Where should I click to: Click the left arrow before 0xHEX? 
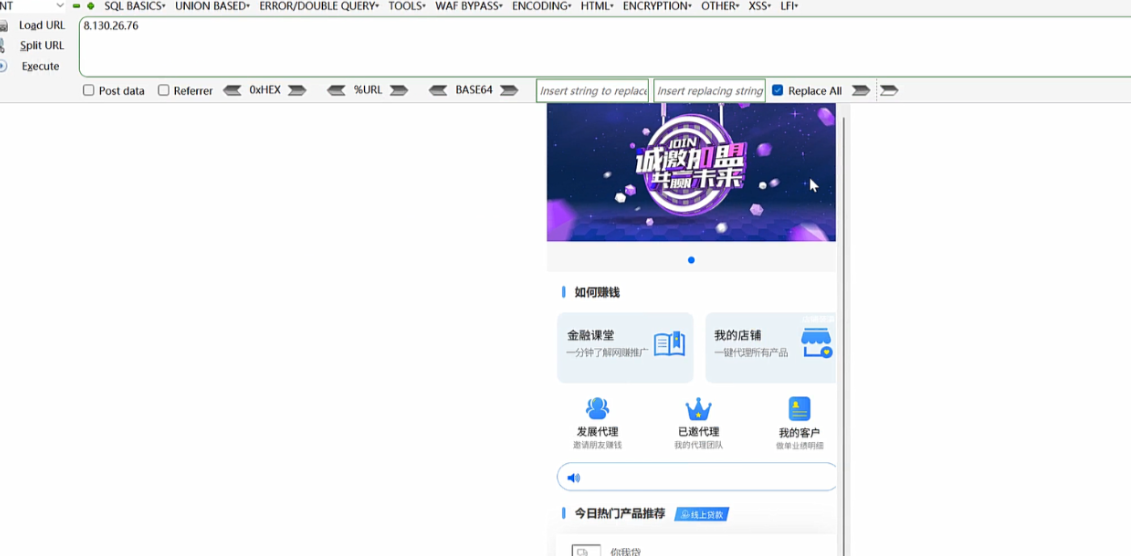pyautogui.click(x=232, y=90)
